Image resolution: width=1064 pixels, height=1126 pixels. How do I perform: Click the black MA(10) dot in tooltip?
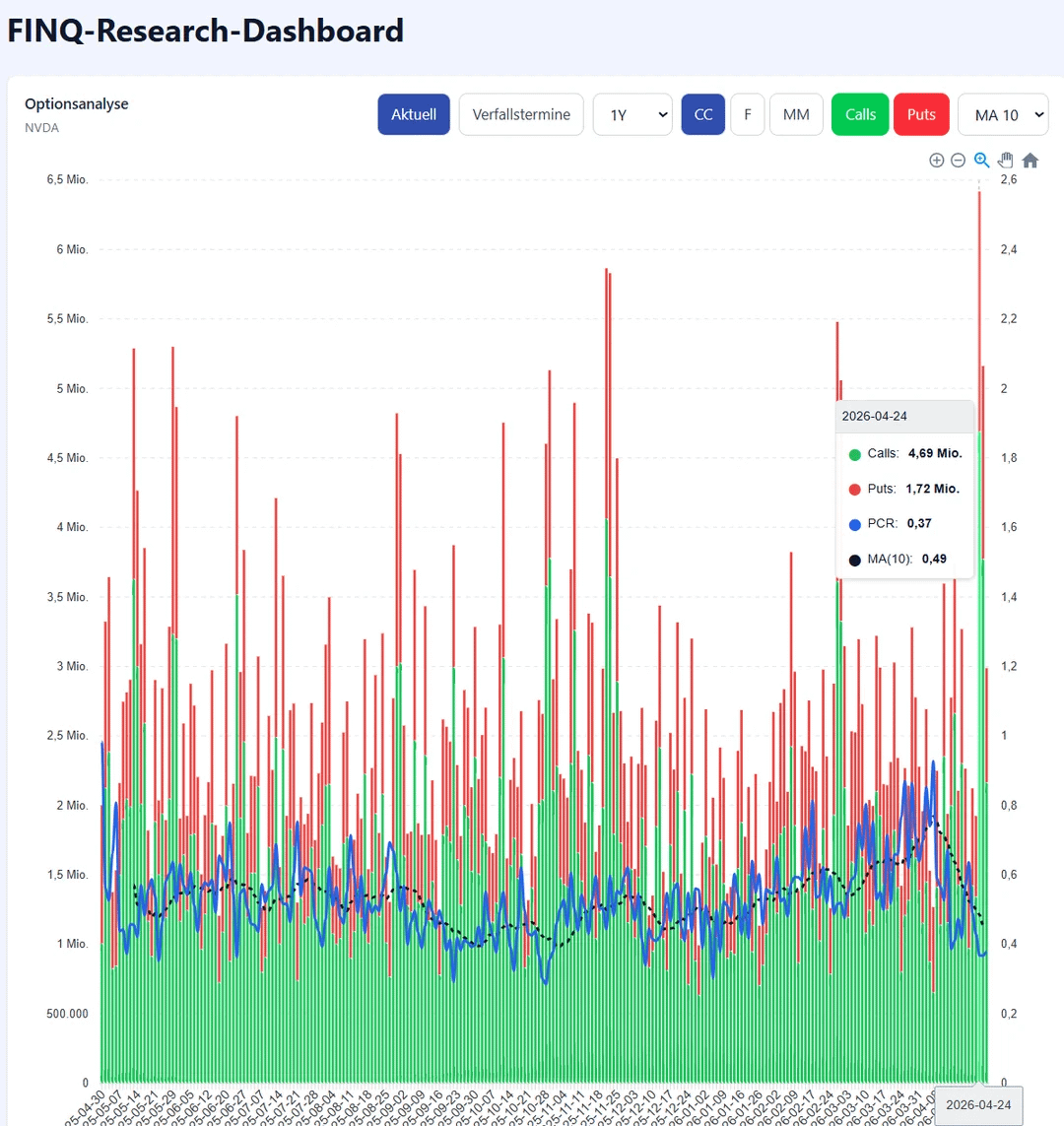[x=854, y=560]
